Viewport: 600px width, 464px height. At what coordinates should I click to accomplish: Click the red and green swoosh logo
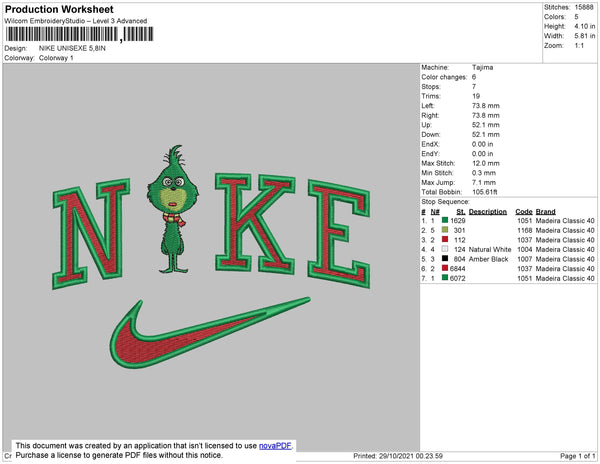pyautogui.click(x=210, y=332)
